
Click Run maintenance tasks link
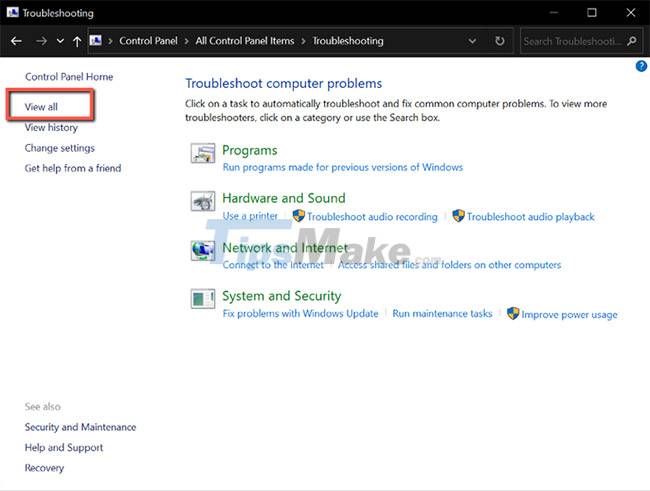442,314
